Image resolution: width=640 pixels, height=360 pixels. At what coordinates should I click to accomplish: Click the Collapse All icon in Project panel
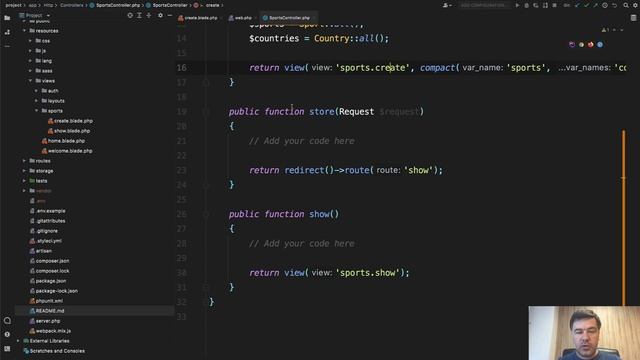click(149, 16)
